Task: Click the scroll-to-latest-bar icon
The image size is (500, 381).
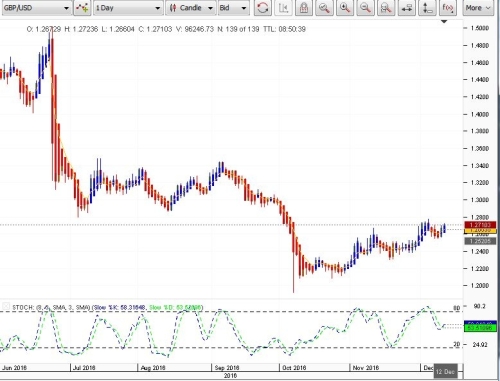Action: pyautogui.click(x=283, y=8)
